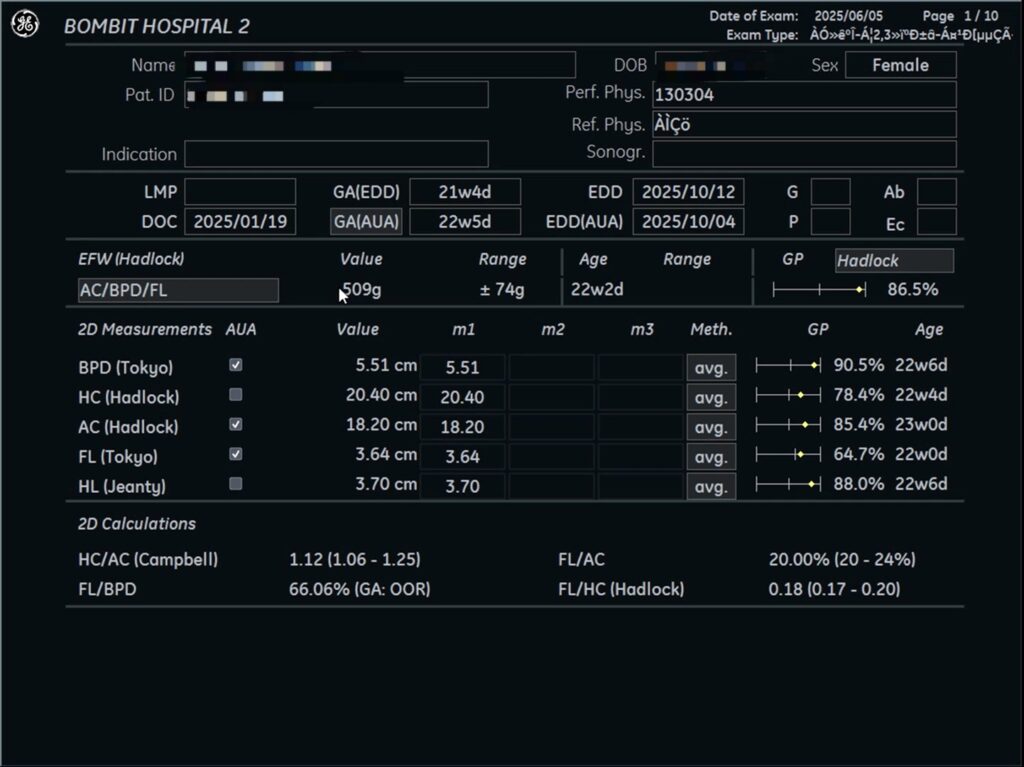The width and height of the screenshot is (1024, 767).
Task: Edit the Perf. Phys. field 130304
Action: tap(804, 95)
